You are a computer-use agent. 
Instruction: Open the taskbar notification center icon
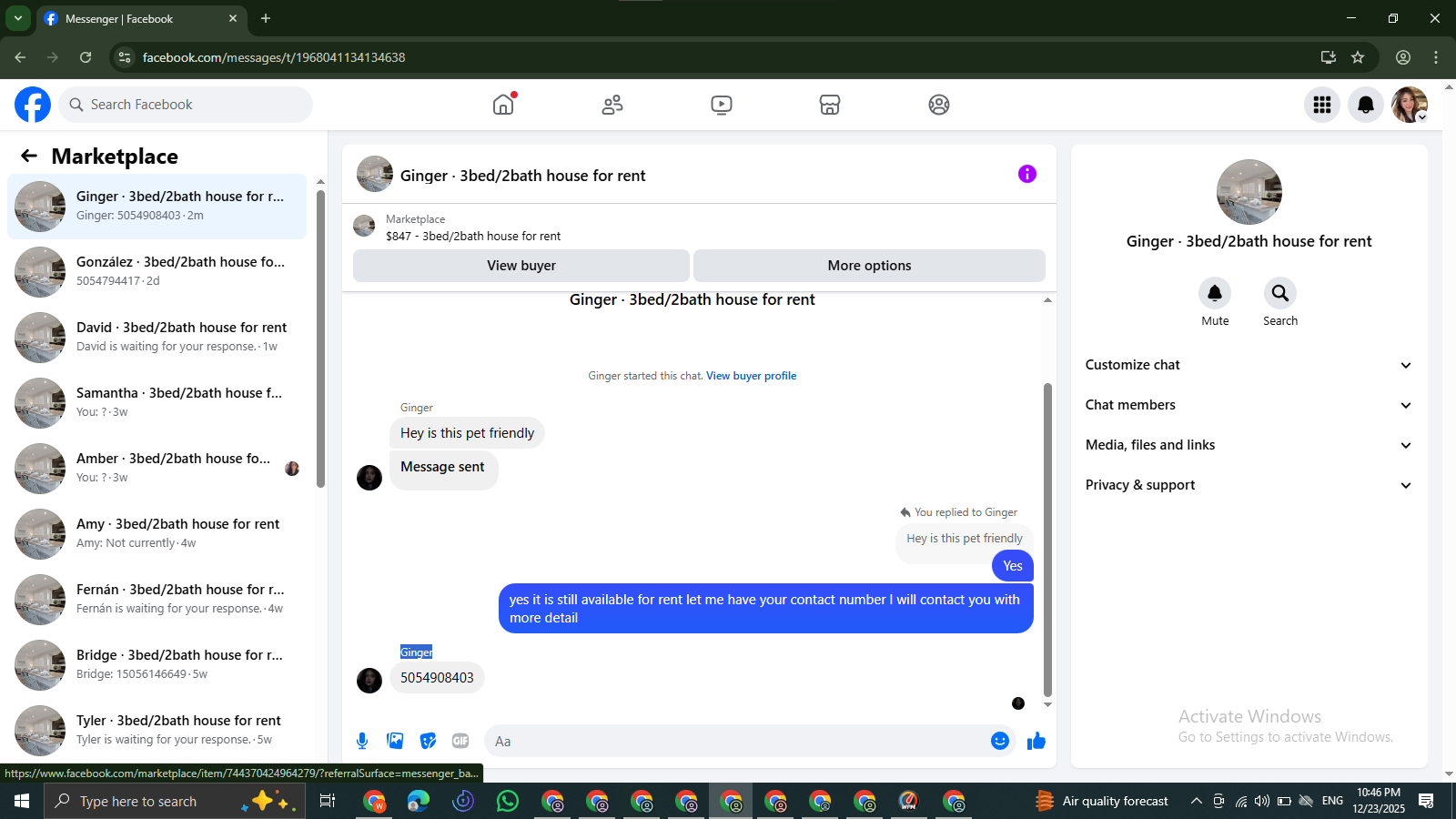pos(1426,801)
